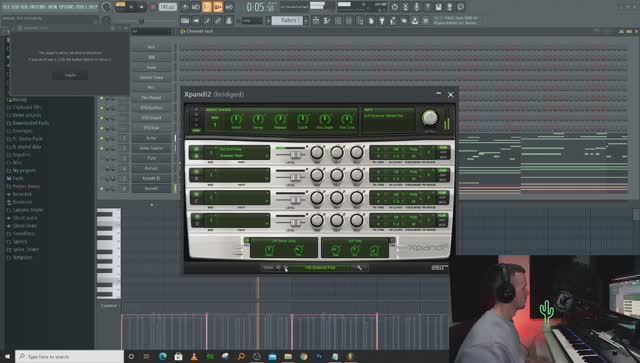This screenshot has width=640, height=363.
Task: Click the record button in the transport
Action: pyautogui.click(x=153, y=7)
